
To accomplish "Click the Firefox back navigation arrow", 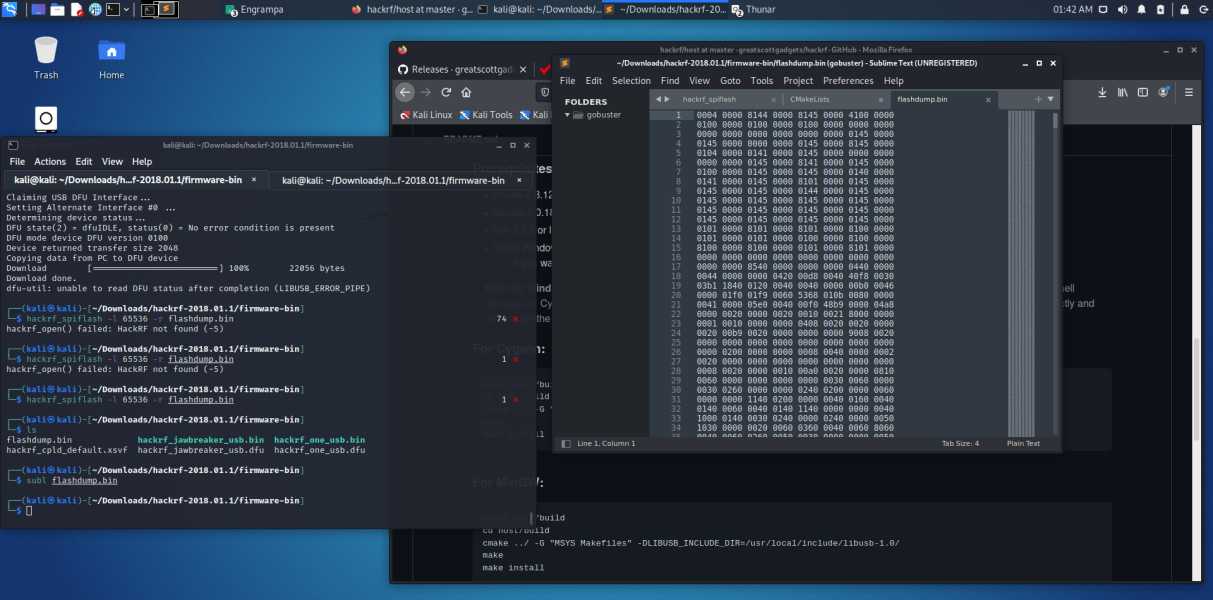I will tap(405, 91).
